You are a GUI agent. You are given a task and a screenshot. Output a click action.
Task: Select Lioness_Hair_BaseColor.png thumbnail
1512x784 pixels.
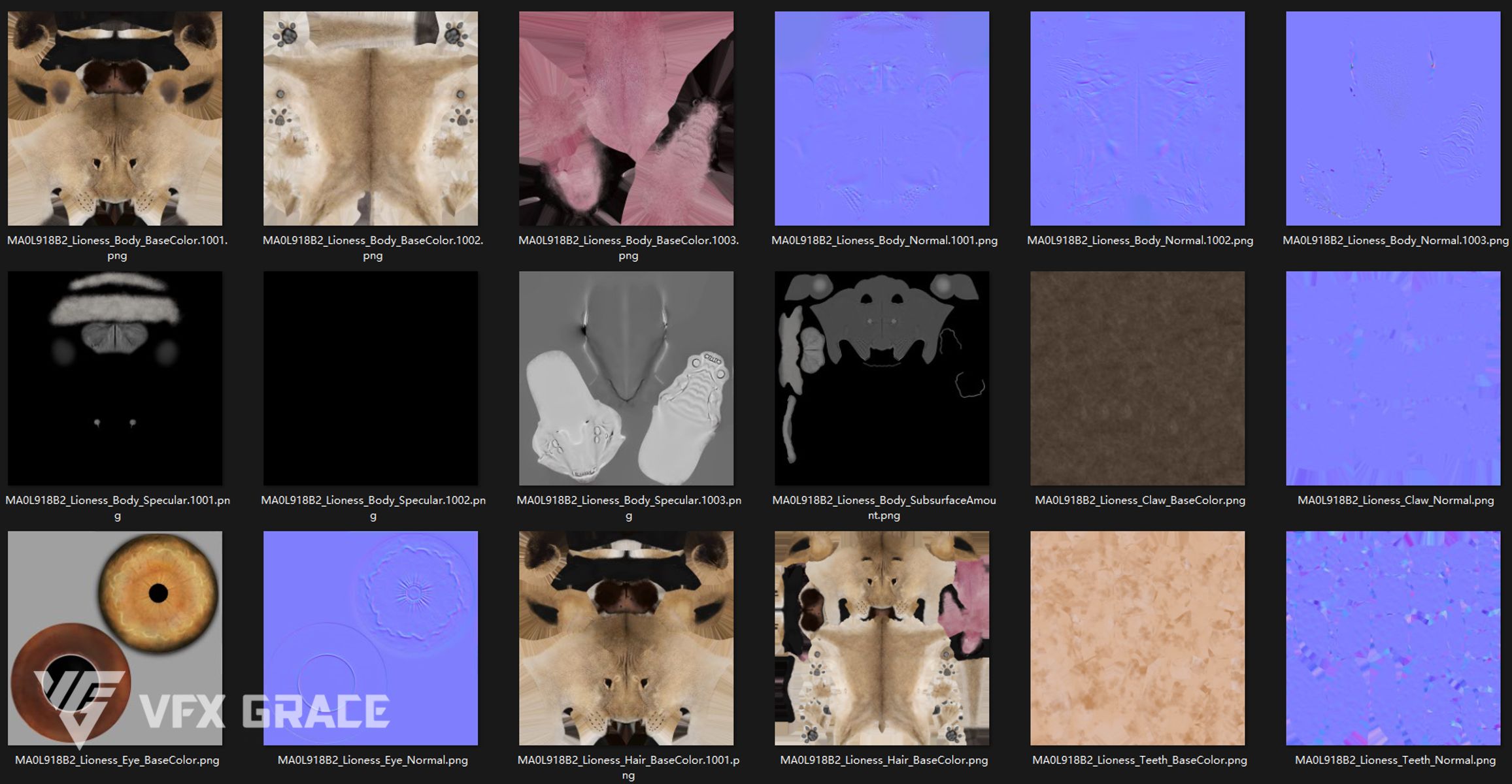(882, 638)
